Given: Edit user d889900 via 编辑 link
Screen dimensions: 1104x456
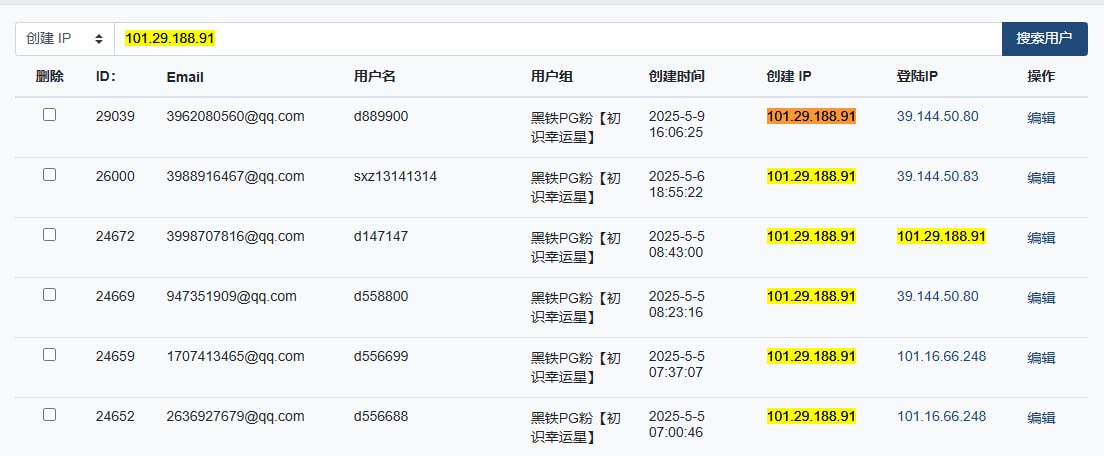Looking at the screenshot, I should tap(1041, 118).
